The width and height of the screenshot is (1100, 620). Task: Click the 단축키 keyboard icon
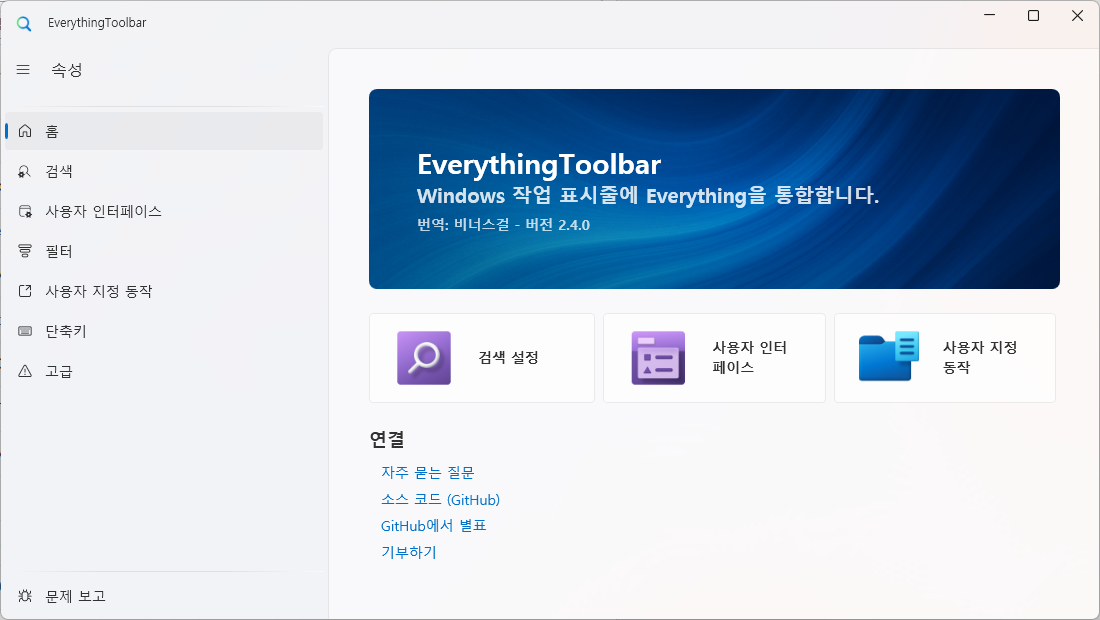(x=25, y=331)
